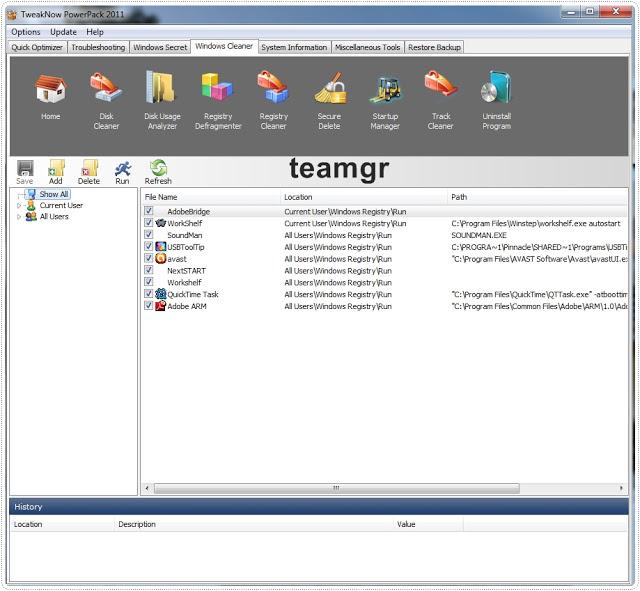Click the USBToolTip entry icon
Image resolution: width=640 pixels, height=591 pixels.
(x=160, y=247)
